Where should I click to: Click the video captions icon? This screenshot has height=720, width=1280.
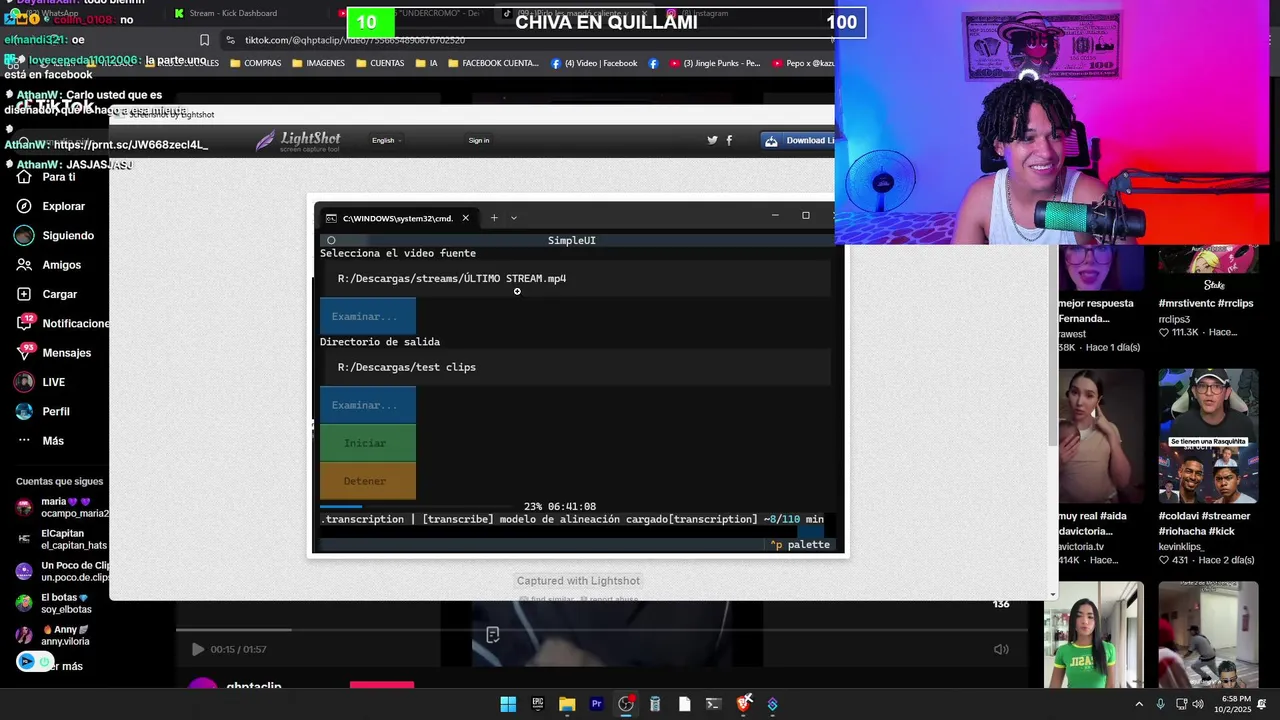coord(492,635)
